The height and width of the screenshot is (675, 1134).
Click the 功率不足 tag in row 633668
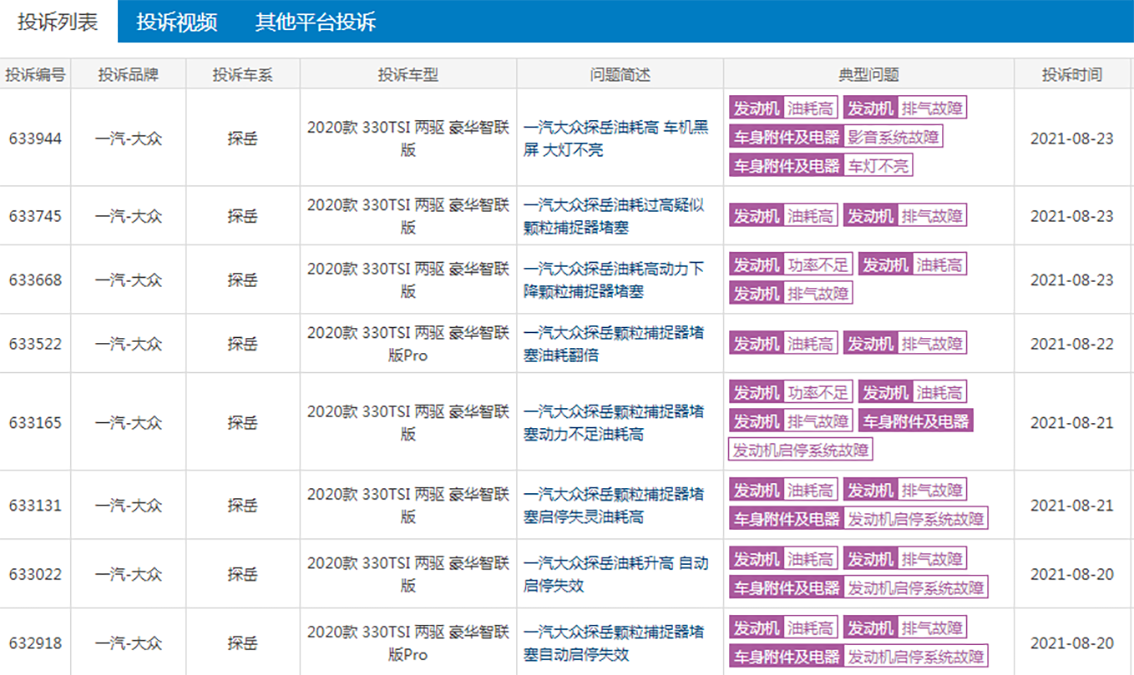(x=818, y=265)
